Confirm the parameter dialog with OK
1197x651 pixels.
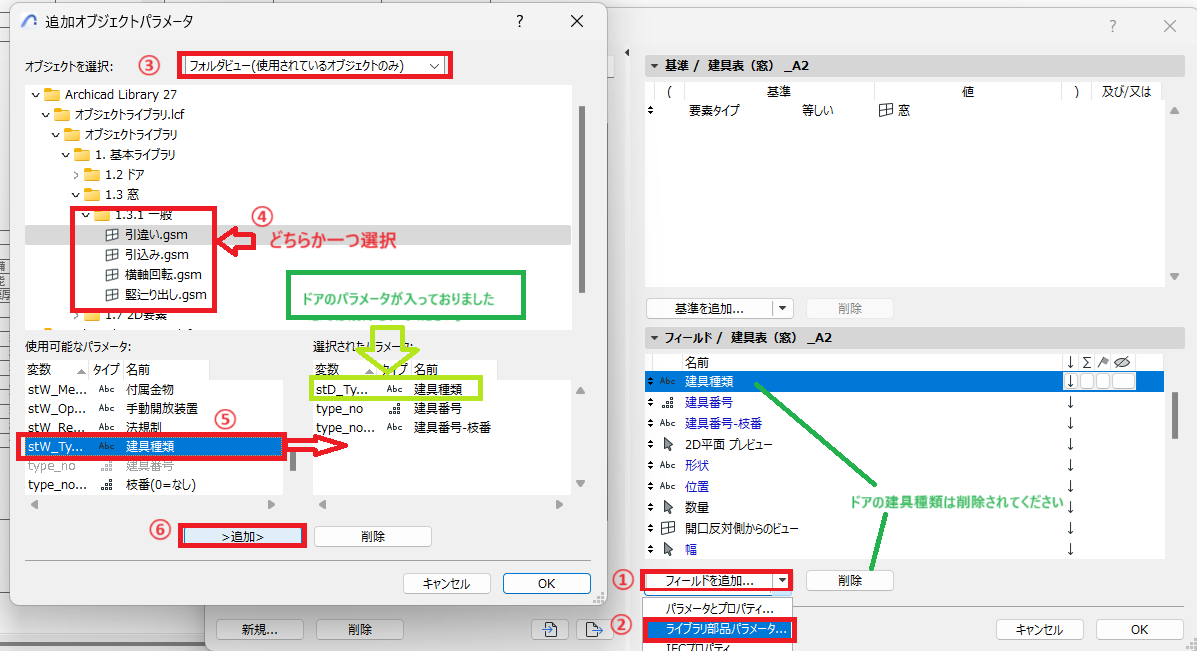coord(547,583)
